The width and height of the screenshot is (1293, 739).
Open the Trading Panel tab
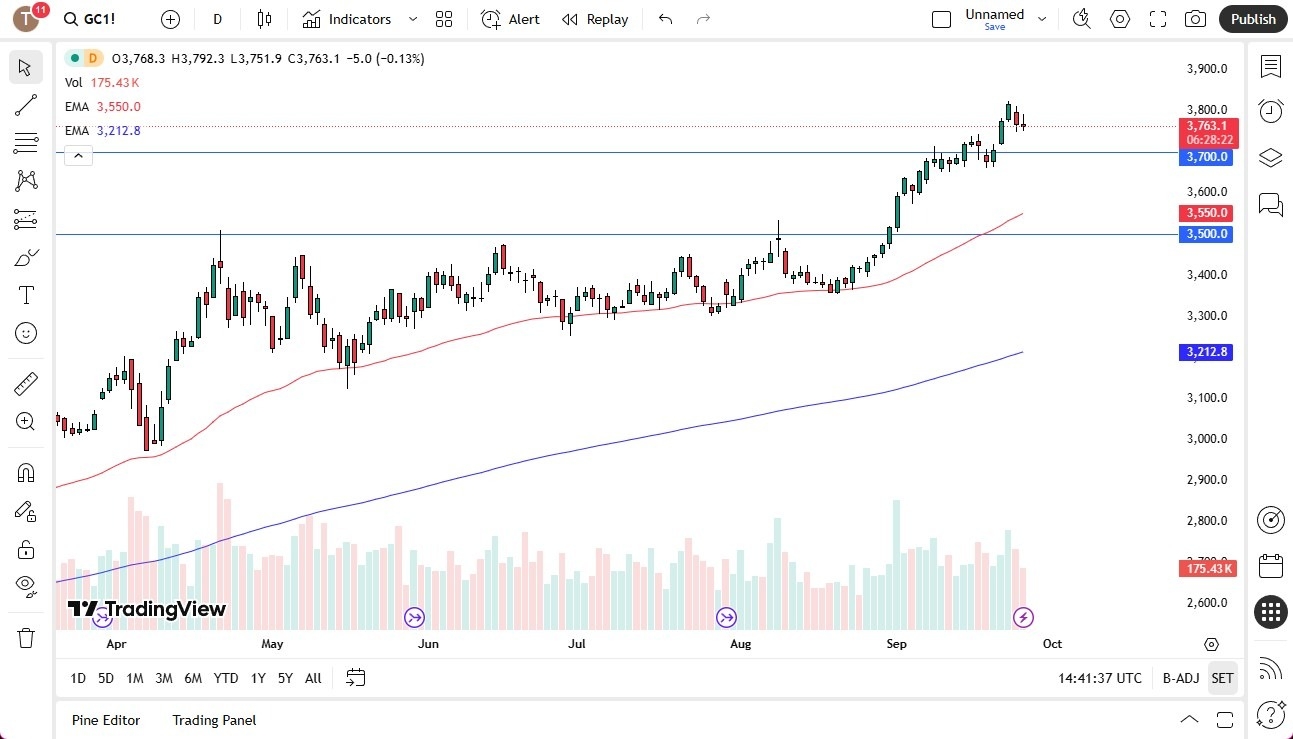(213, 719)
